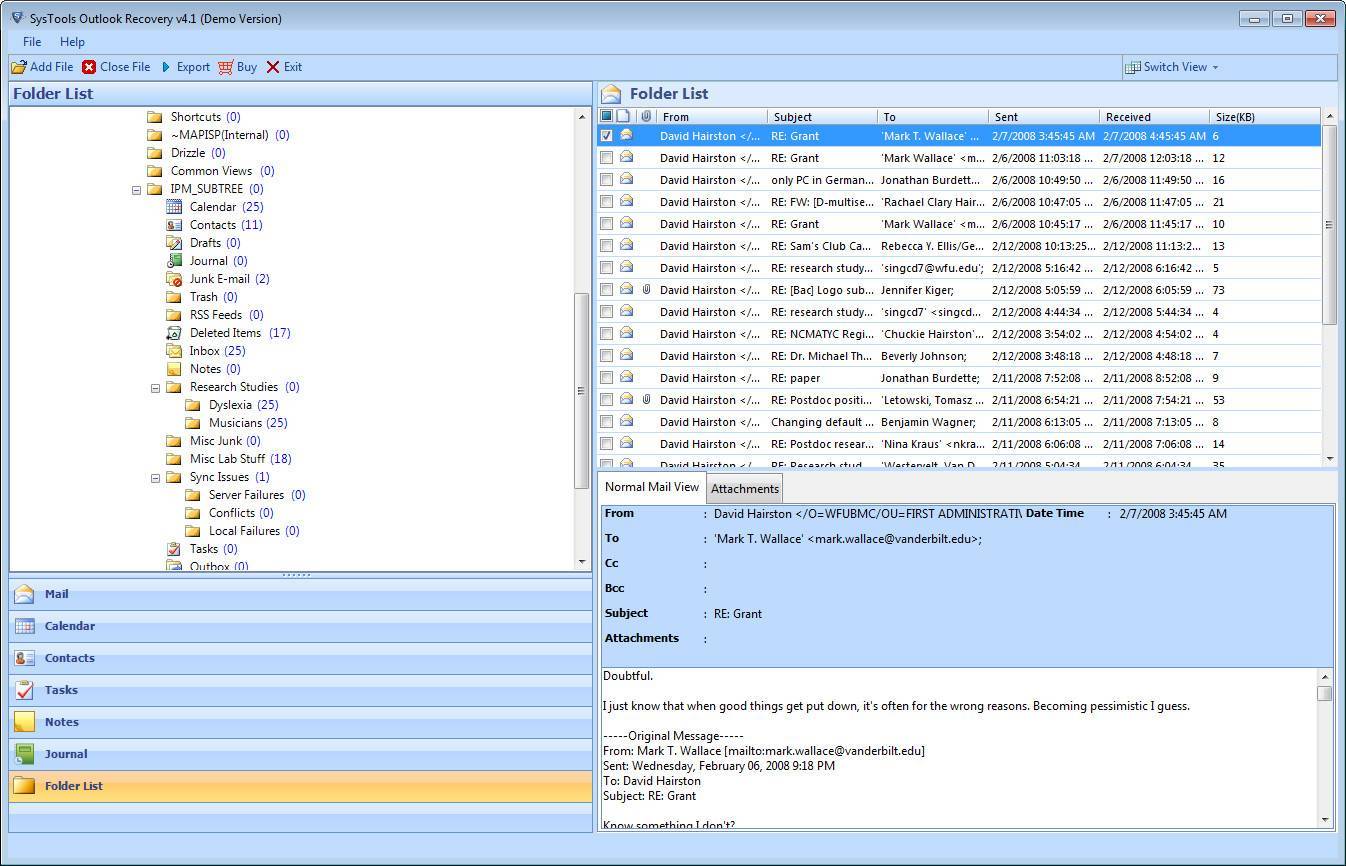Open the Mail pane button
The height and width of the screenshot is (866, 1346).
click(301, 594)
